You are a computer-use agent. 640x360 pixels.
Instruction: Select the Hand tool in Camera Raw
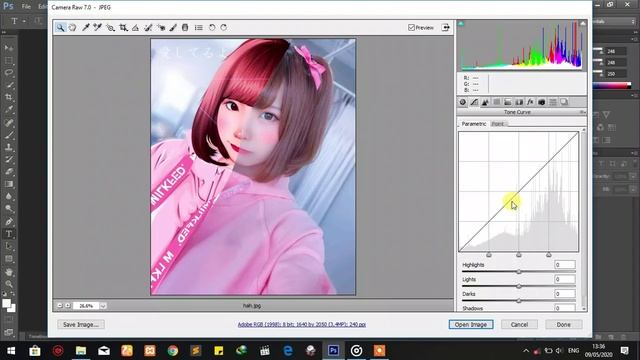[x=72, y=28]
